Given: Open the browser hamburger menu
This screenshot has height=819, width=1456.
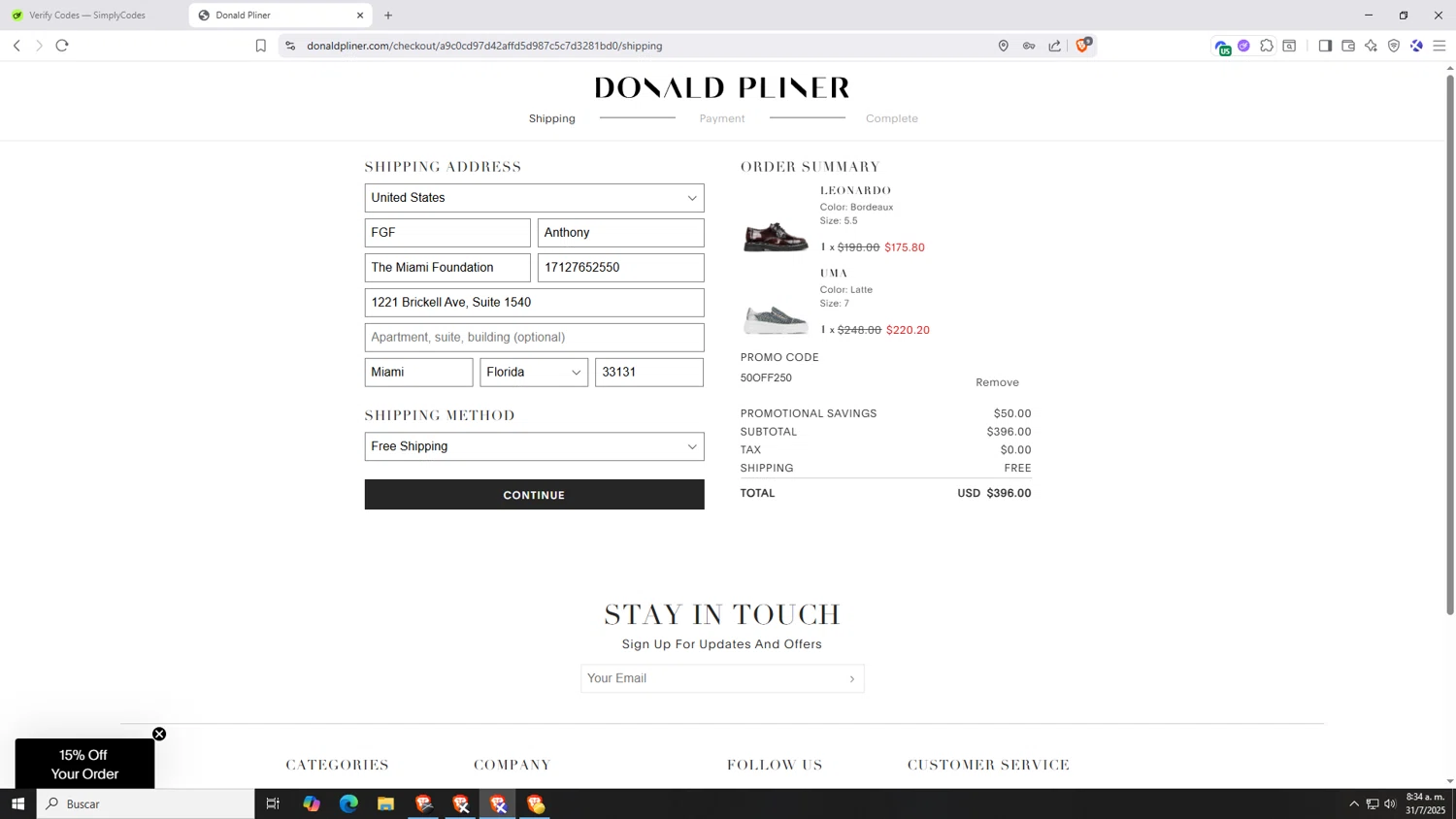Looking at the screenshot, I should pos(1439,46).
